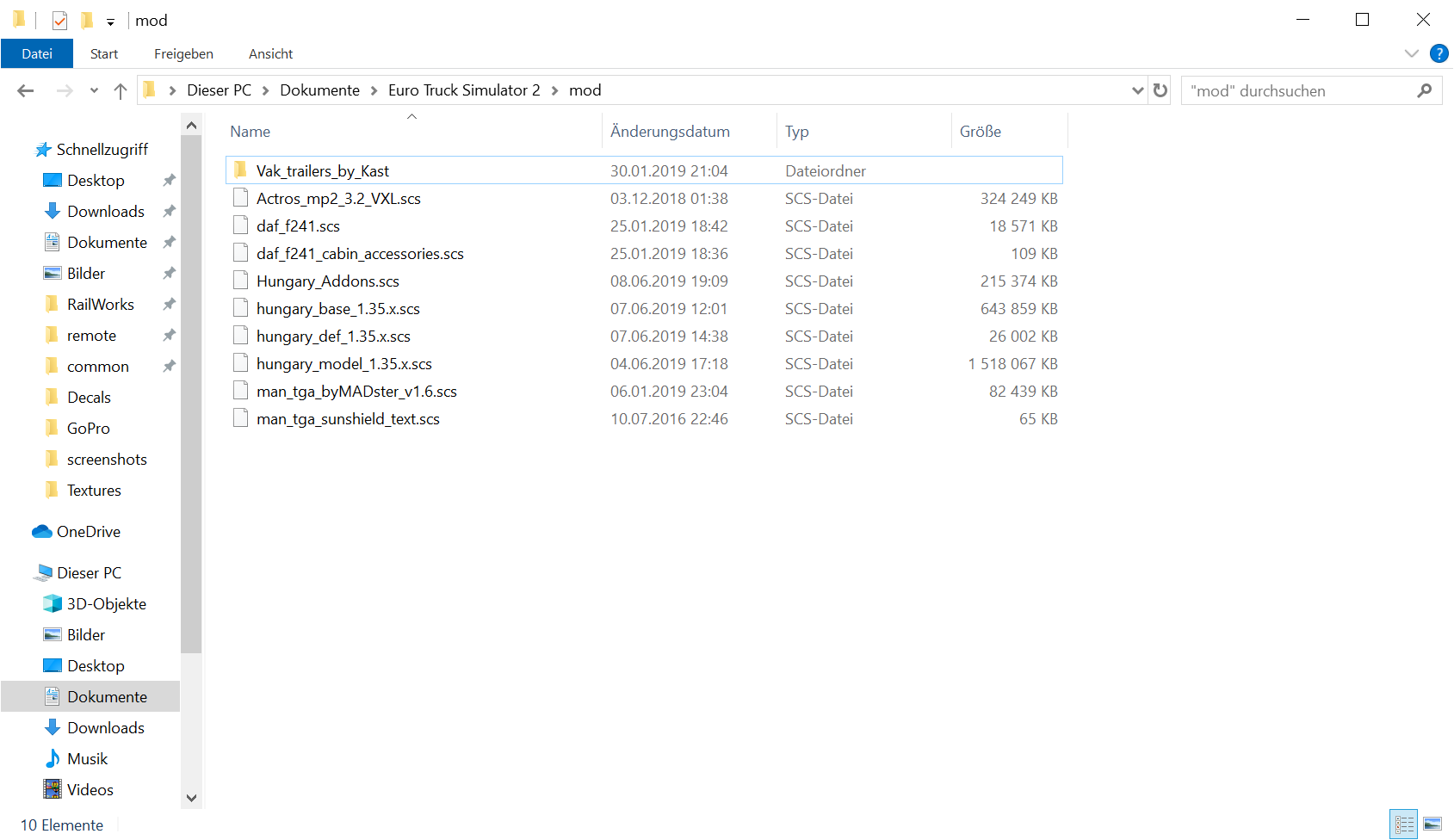Refresh the mod folder view
This screenshot has height=840, width=1454.
1160,90
